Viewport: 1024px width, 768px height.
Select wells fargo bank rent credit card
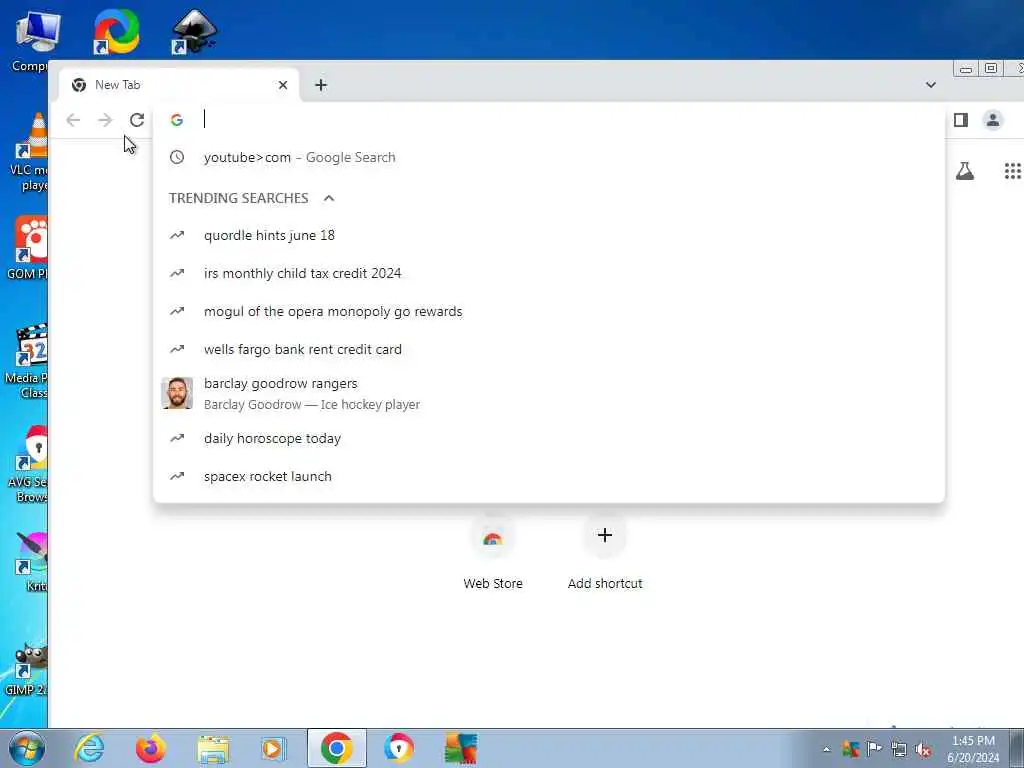click(549, 349)
